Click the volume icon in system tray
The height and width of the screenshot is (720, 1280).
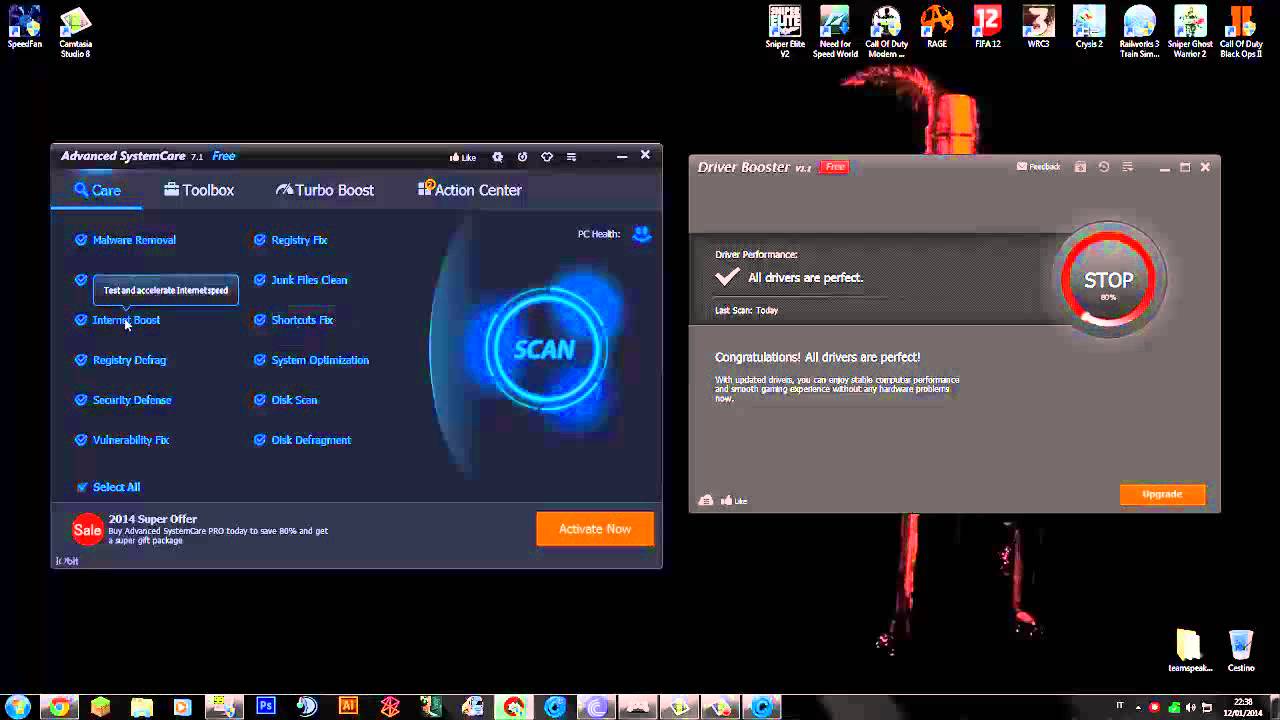(x=1191, y=707)
